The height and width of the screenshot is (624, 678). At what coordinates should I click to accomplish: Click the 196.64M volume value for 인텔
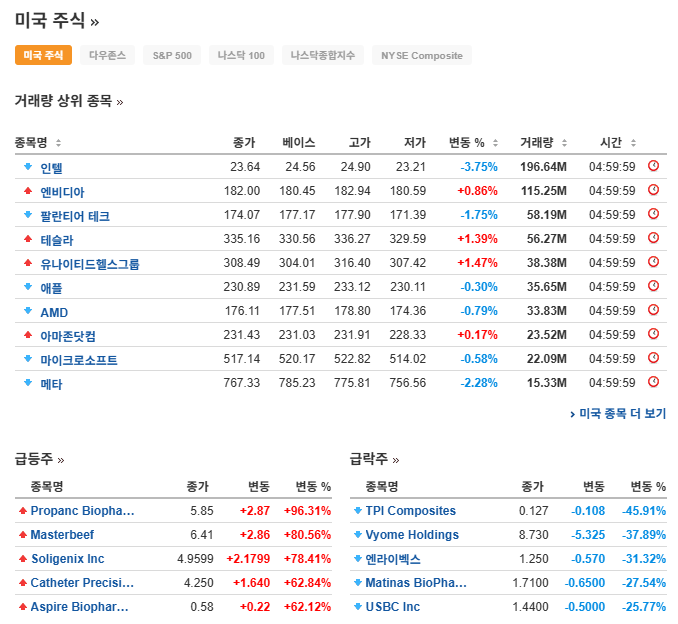[543, 167]
